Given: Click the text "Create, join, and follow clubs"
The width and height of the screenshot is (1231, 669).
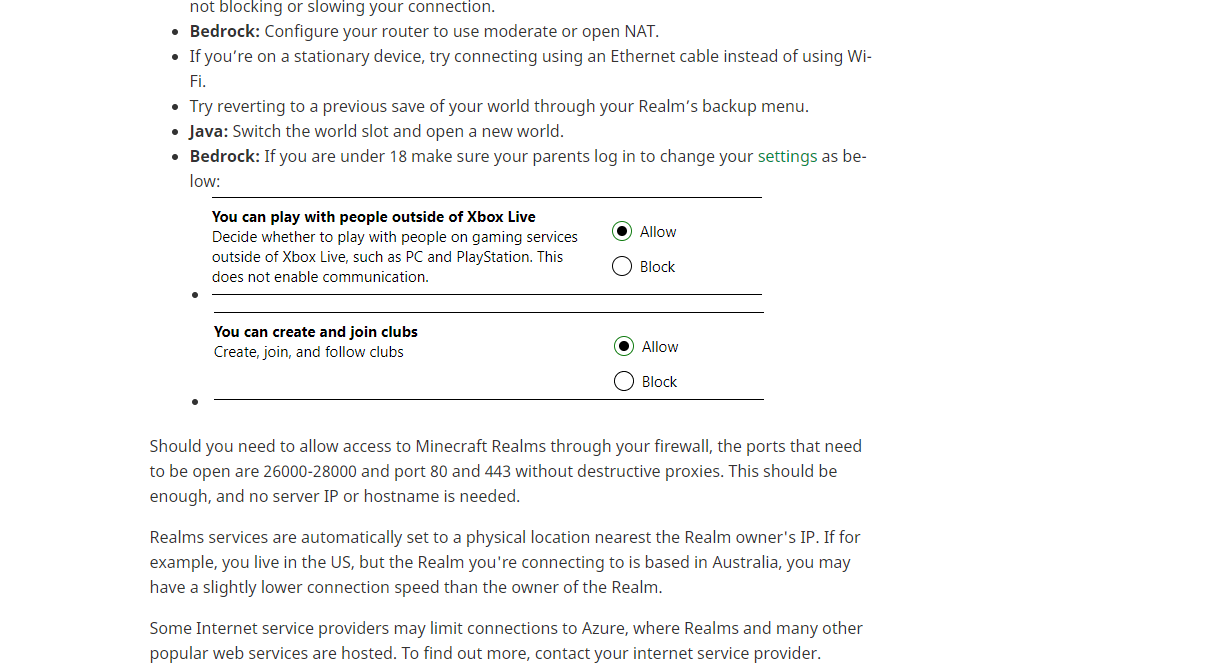Looking at the screenshot, I should click(309, 352).
